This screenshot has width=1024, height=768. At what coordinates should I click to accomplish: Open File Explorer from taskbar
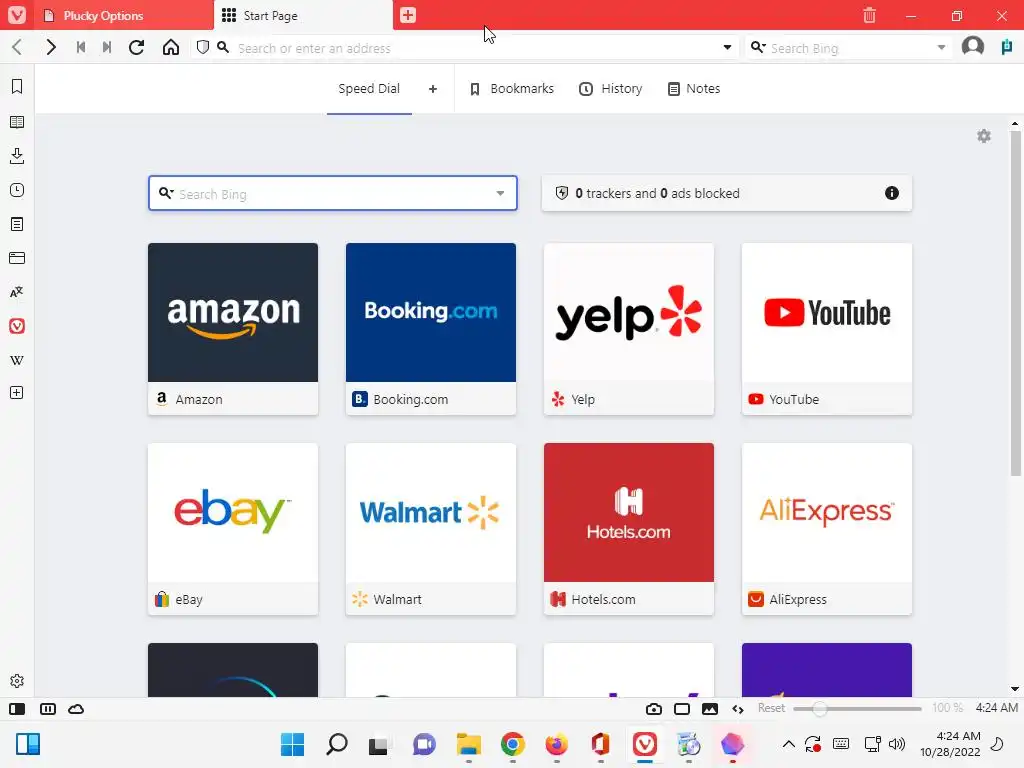pos(469,744)
